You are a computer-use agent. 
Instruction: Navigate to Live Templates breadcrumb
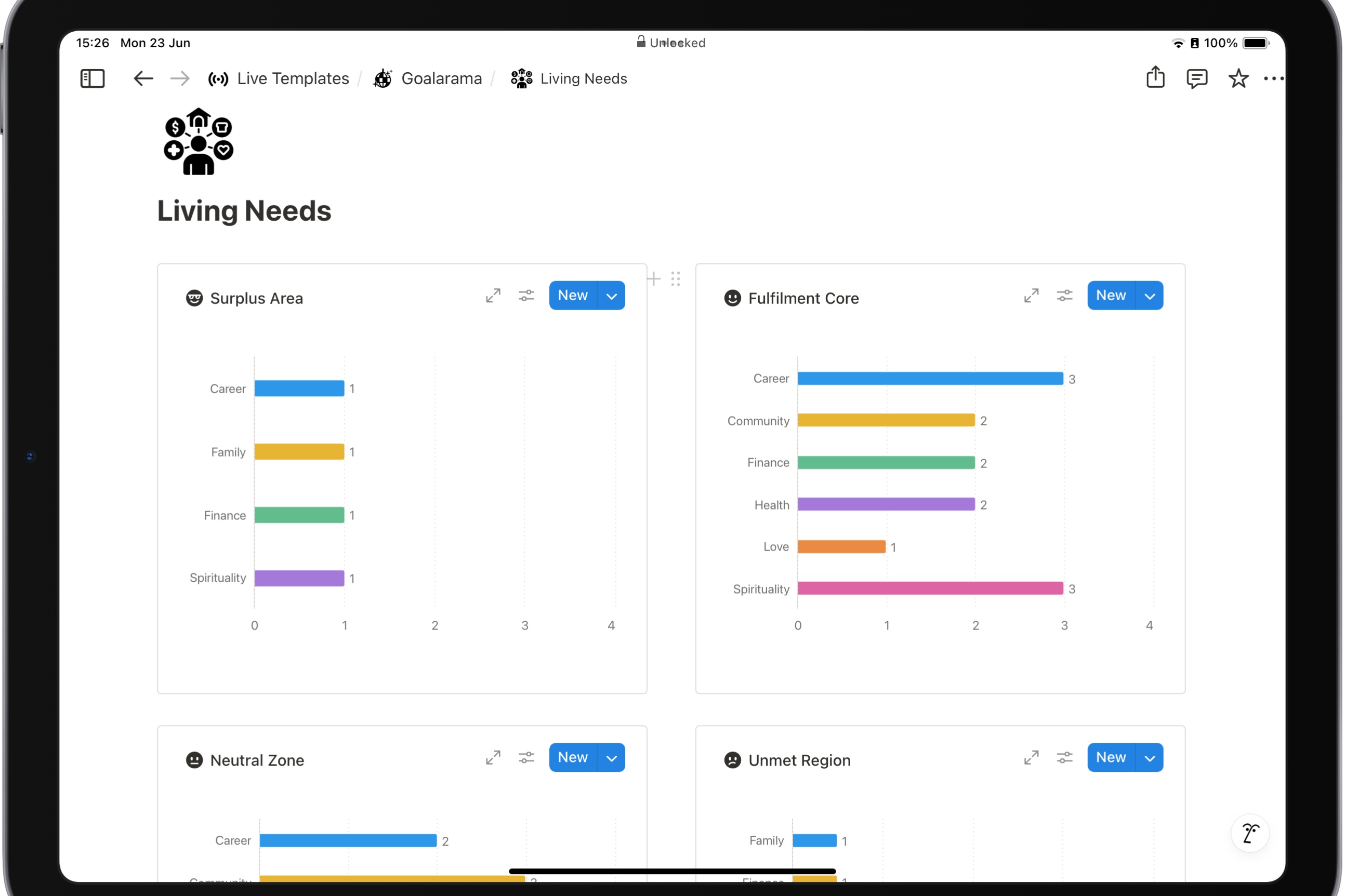[292, 78]
